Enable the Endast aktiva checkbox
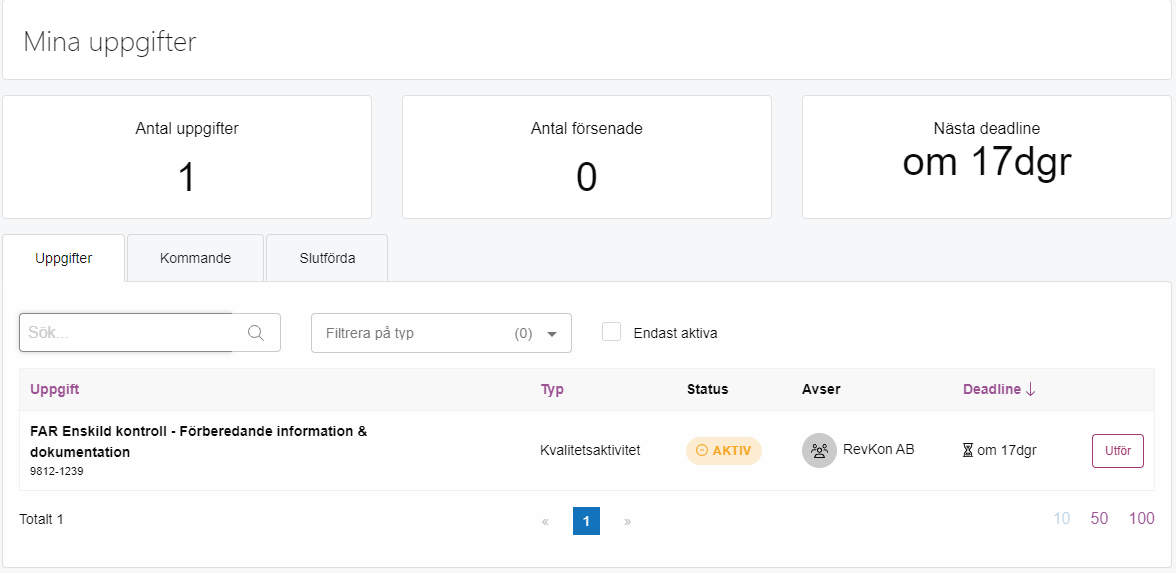Viewport: 1176px width, 573px height. [612, 332]
